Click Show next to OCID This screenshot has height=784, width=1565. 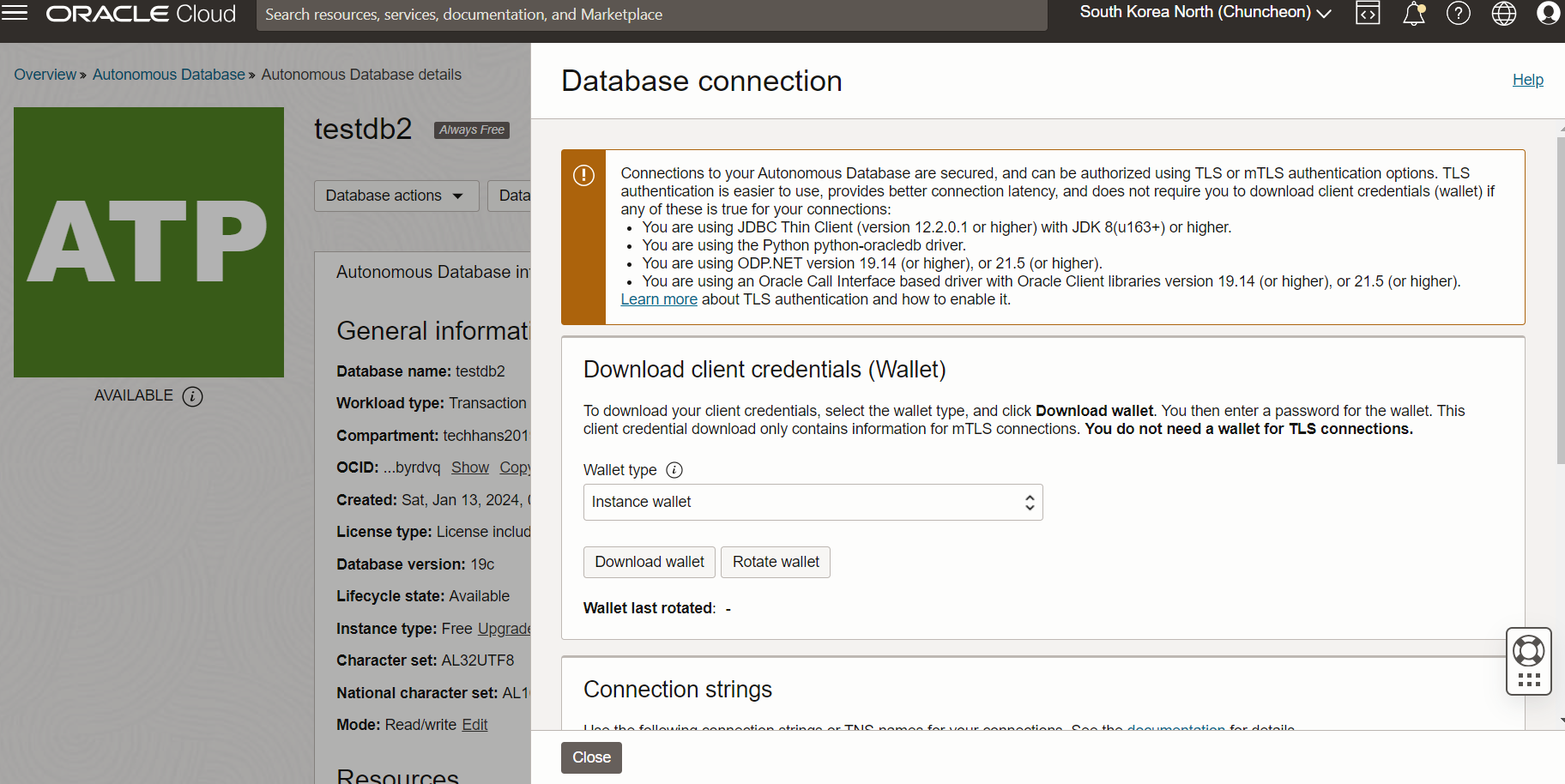point(470,467)
